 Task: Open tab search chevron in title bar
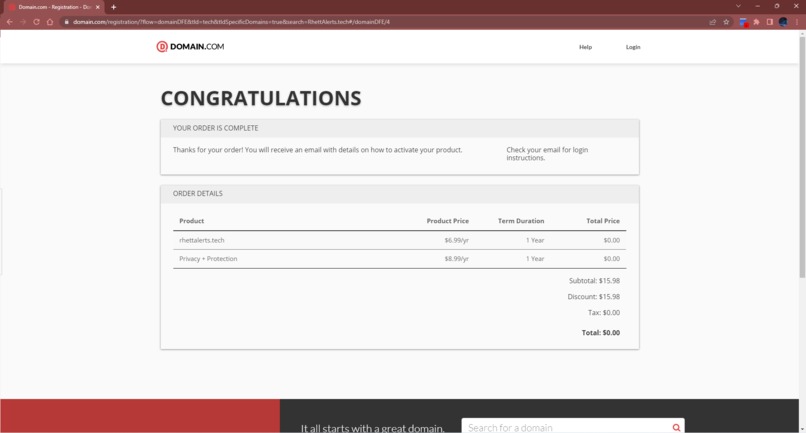[x=738, y=6]
